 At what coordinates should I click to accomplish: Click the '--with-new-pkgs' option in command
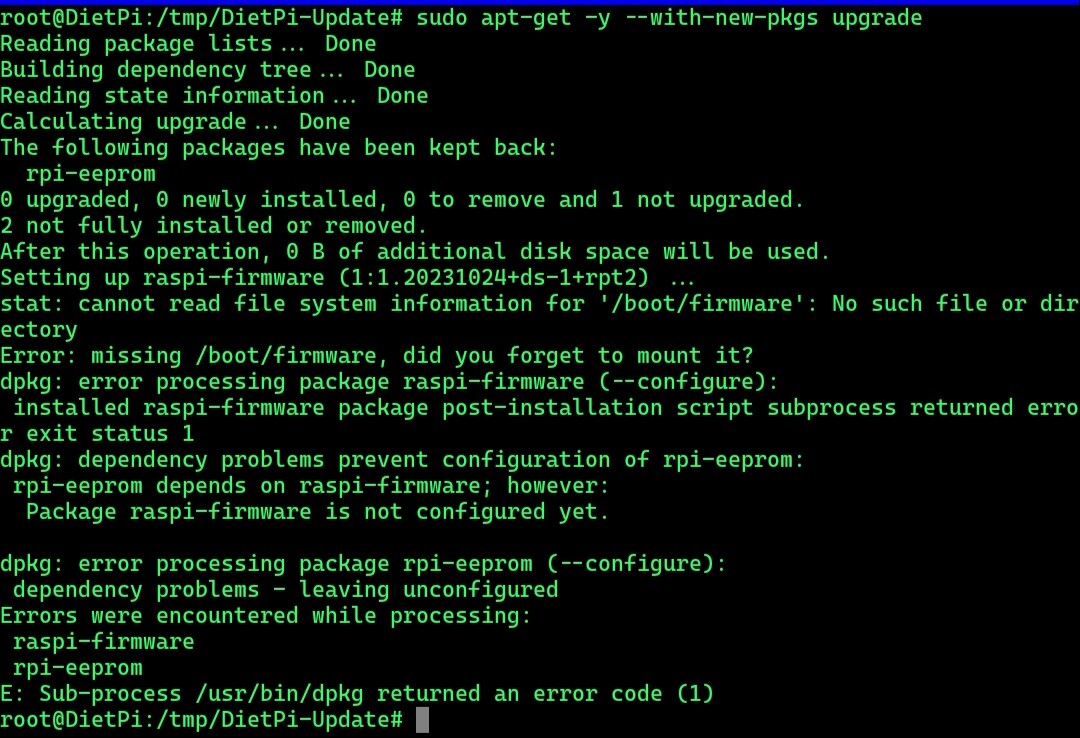point(721,18)
